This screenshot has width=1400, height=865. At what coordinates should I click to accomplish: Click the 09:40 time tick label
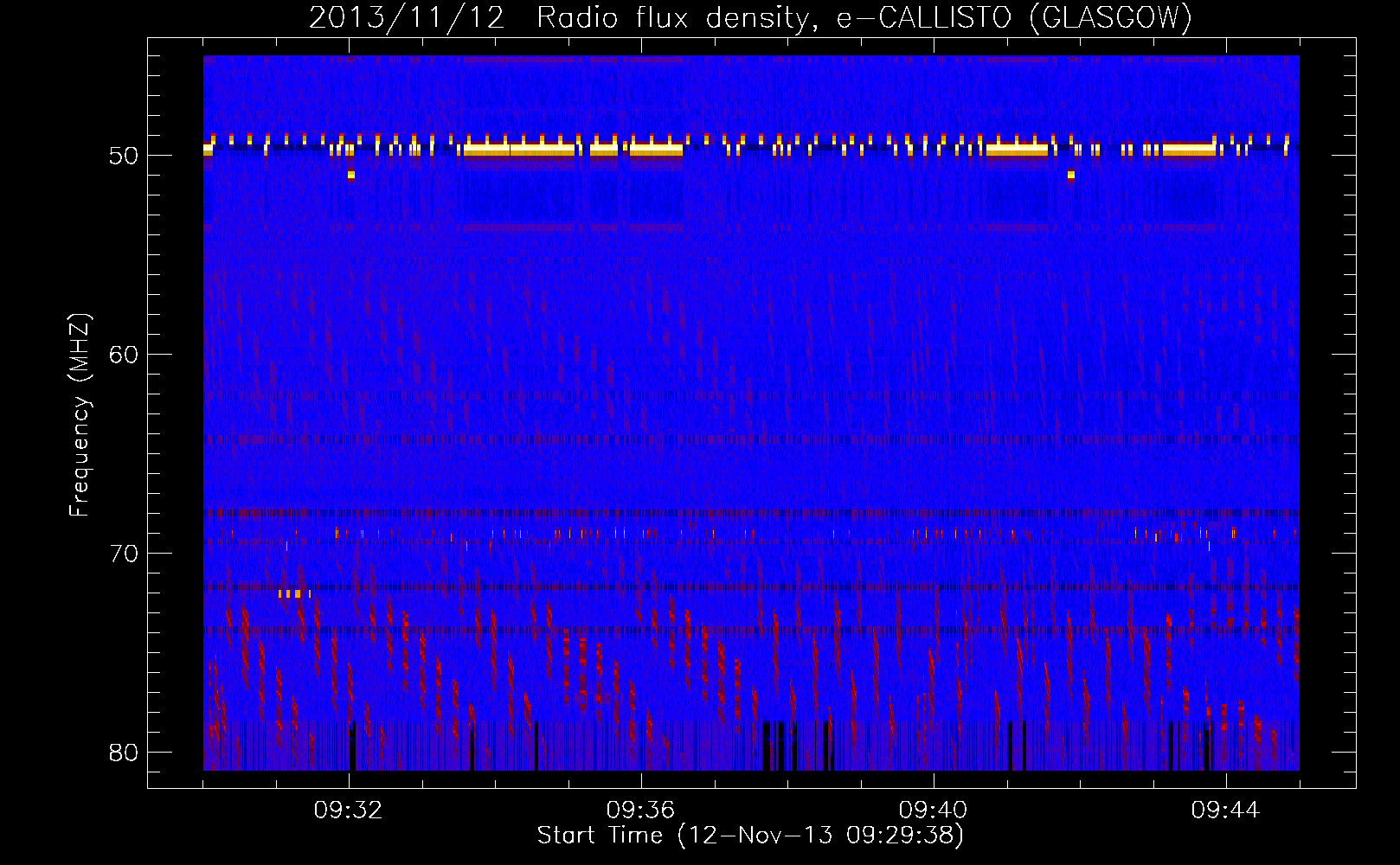click(933, 811)
